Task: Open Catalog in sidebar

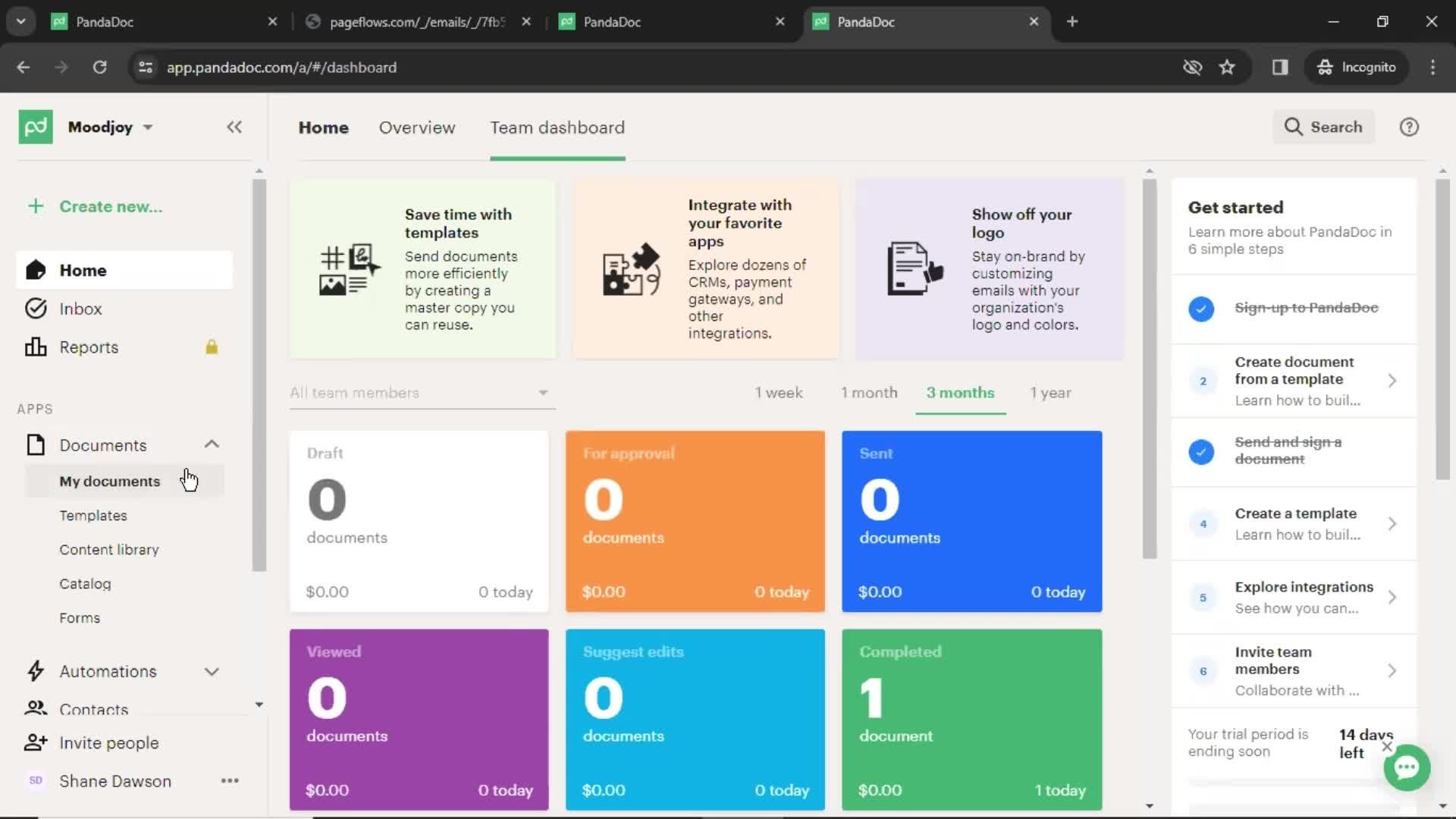Action: click(85, 584)
